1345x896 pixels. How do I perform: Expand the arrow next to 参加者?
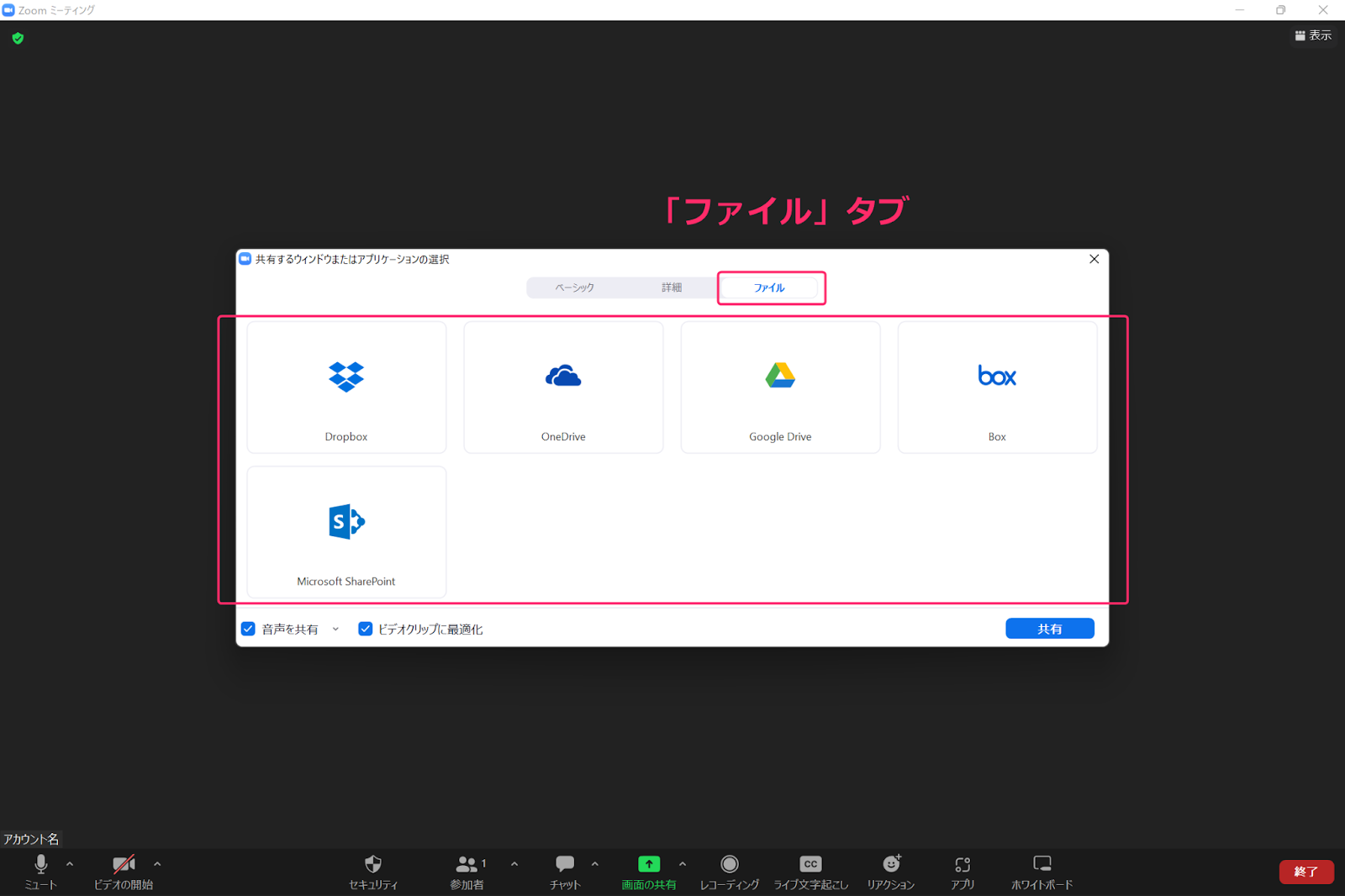[x=514, y=864]
